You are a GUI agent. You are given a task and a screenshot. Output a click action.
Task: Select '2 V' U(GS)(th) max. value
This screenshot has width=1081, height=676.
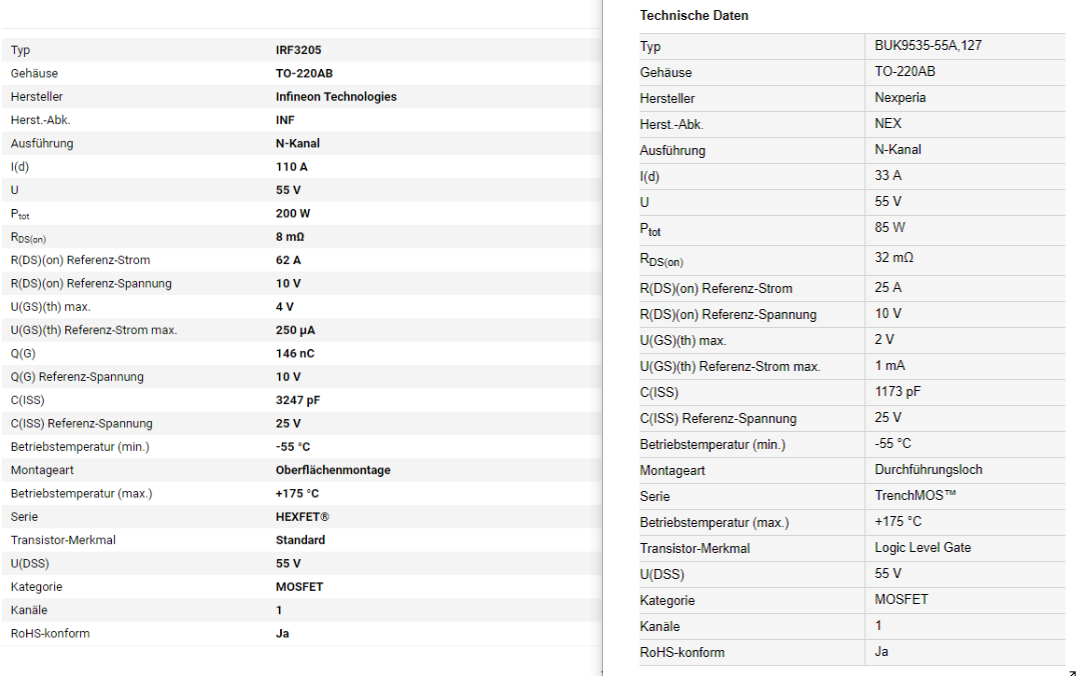point(884,339)
